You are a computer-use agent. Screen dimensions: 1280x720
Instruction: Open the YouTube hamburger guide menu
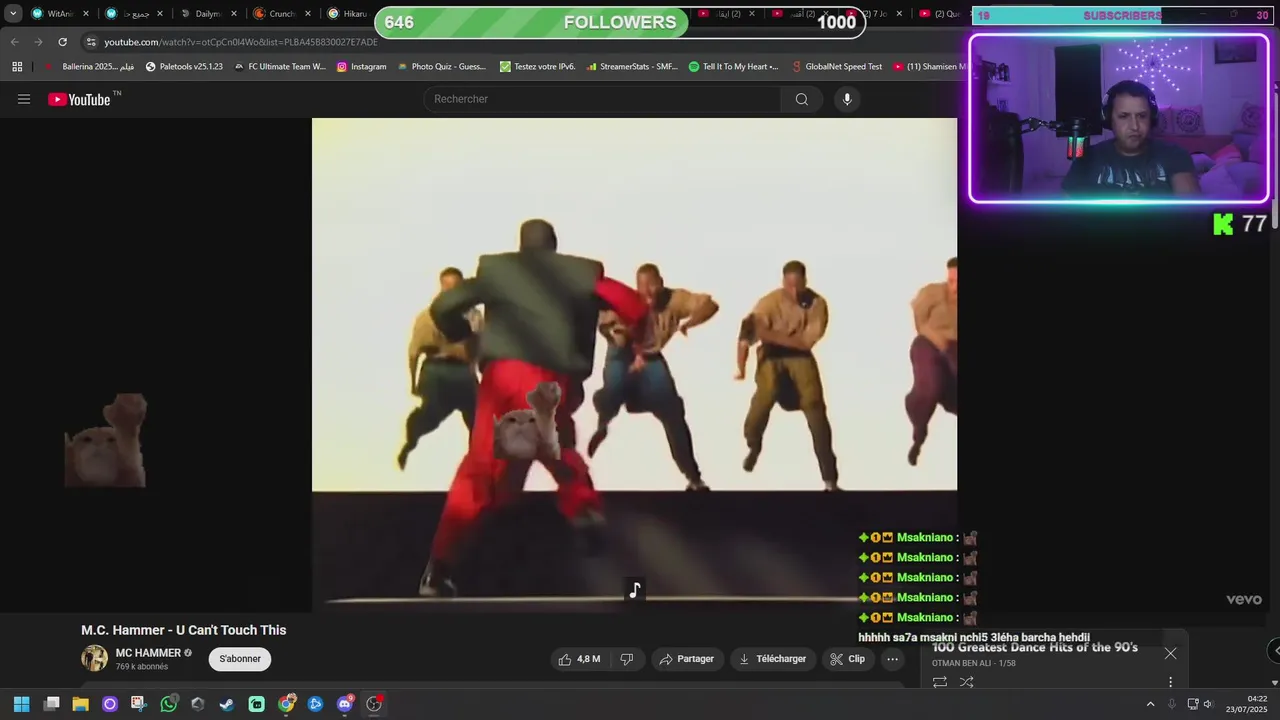click(x=24, y=99)
